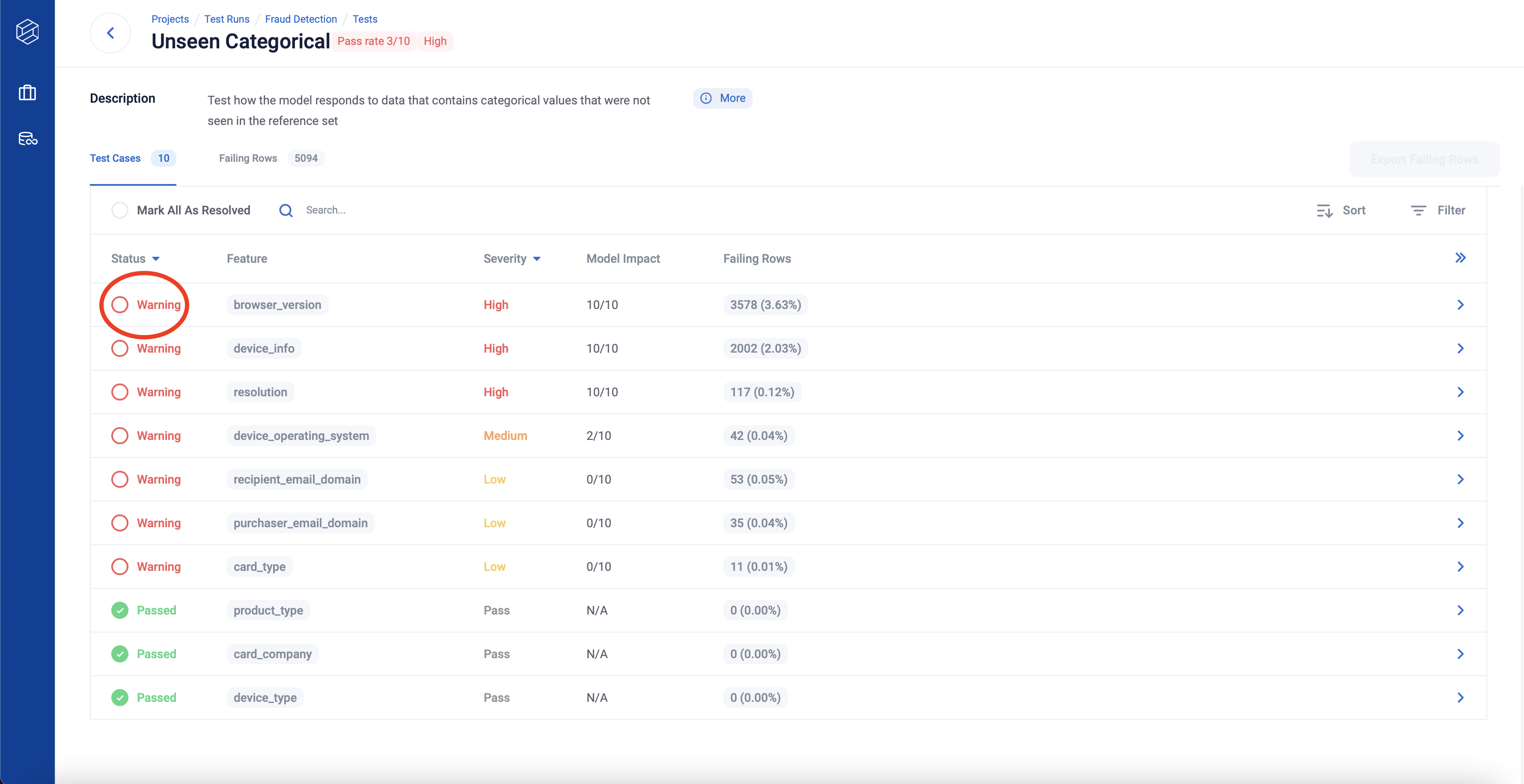1524x784 pixels.
Task: Open Fraud Detection breadcrumb link
Action: [301, 19]
